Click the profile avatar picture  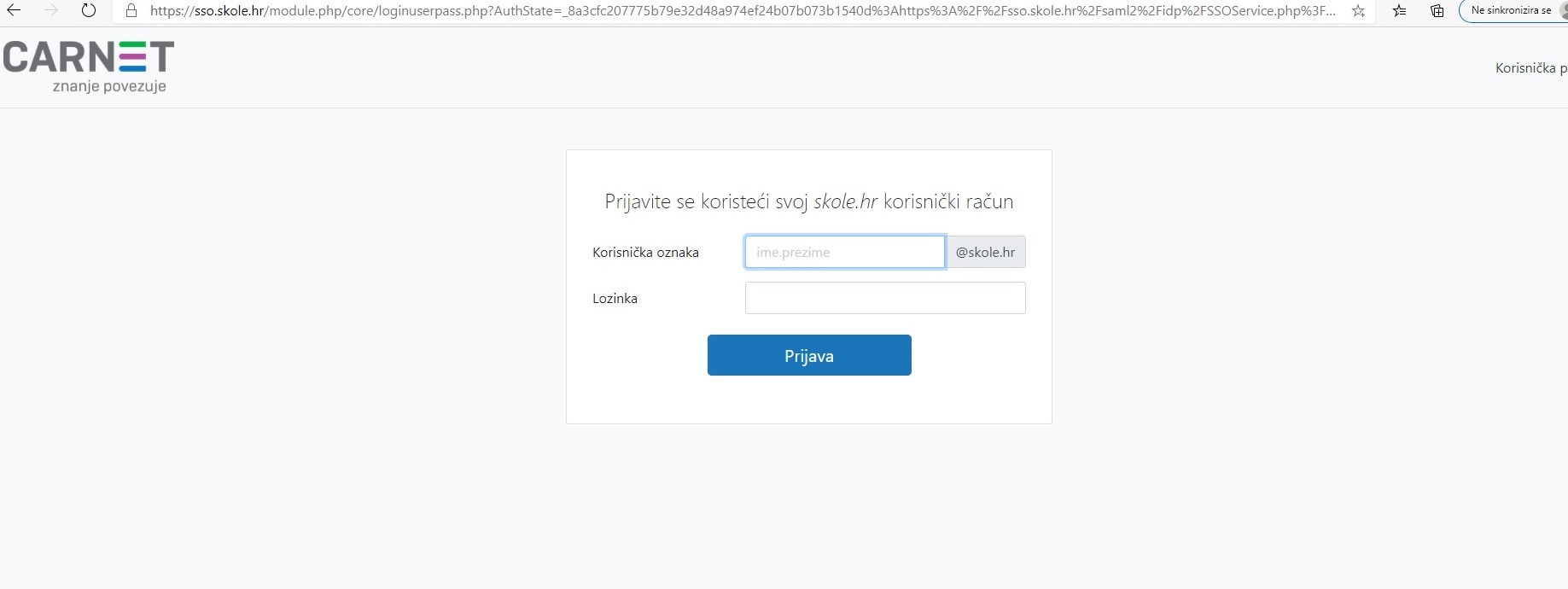1563,10
